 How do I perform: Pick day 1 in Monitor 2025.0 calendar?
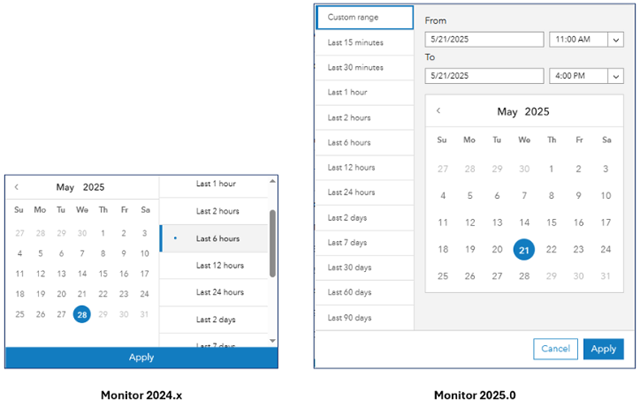[x=551, y=169]
